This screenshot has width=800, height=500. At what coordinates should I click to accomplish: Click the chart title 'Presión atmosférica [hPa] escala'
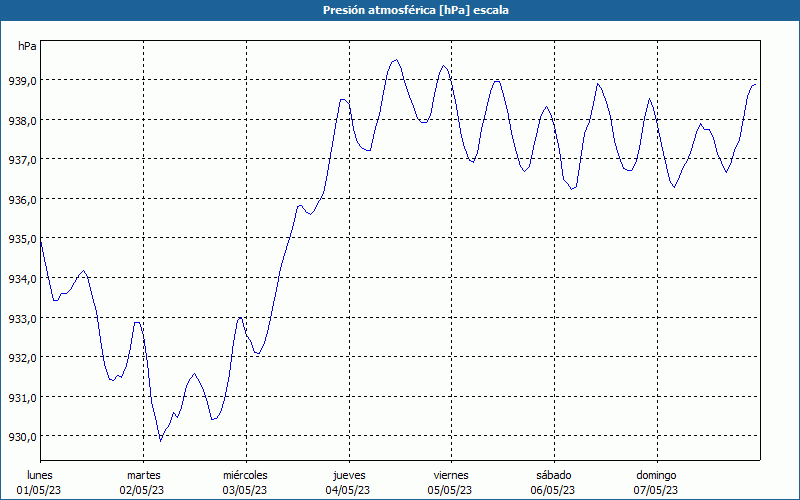click(x=415, y=10)
